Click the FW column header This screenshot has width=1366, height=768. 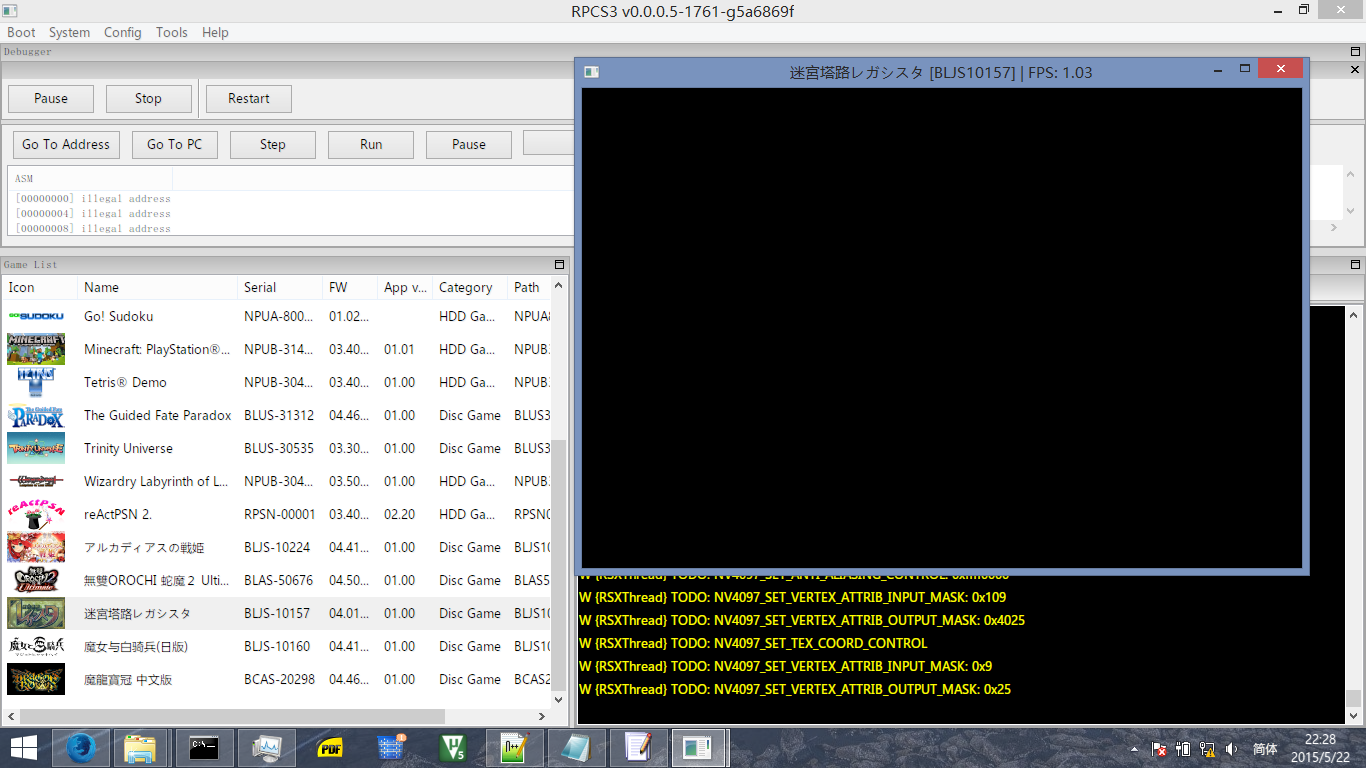pyautogui.click(x=349, y=287)
